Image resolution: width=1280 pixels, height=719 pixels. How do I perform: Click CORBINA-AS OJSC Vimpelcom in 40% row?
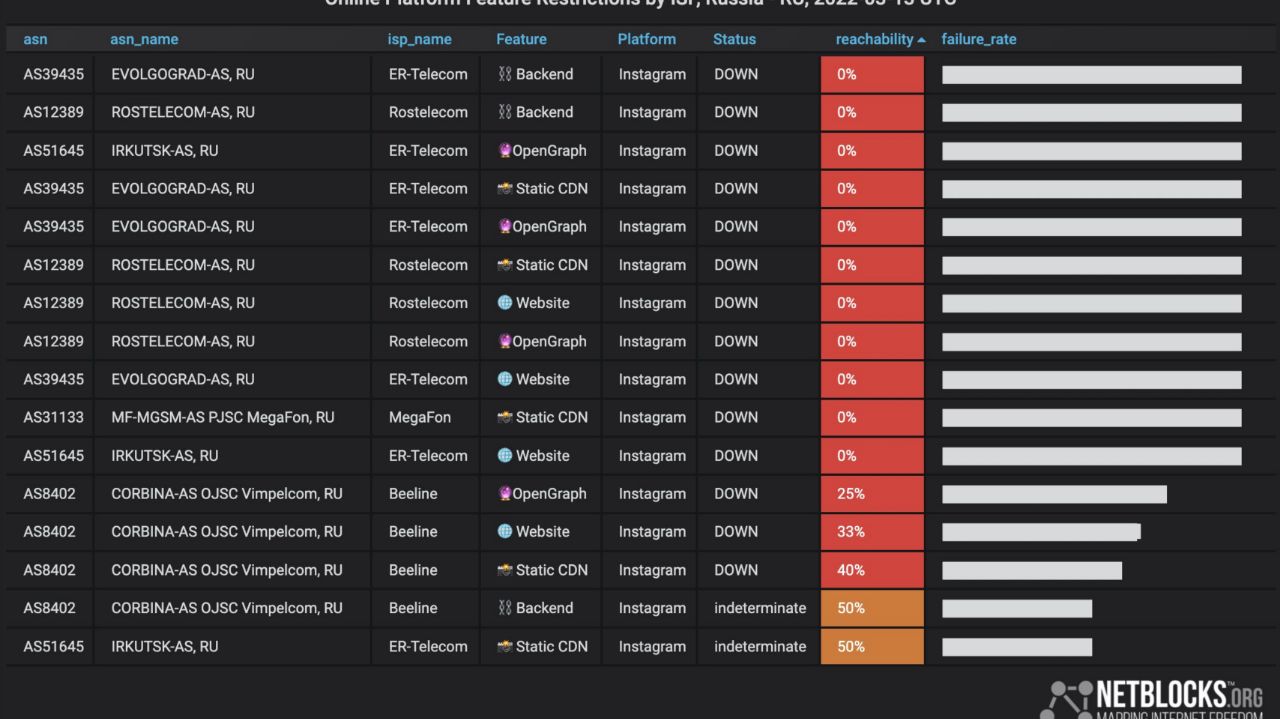[226, 570]
